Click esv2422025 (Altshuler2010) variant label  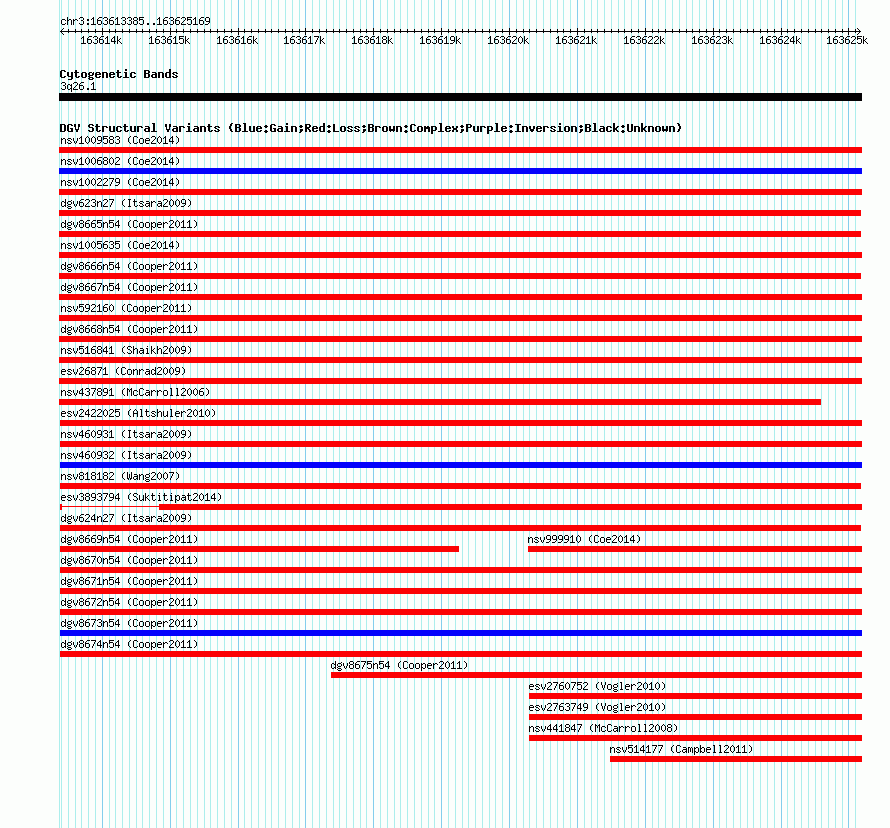[x=138, y=413]
